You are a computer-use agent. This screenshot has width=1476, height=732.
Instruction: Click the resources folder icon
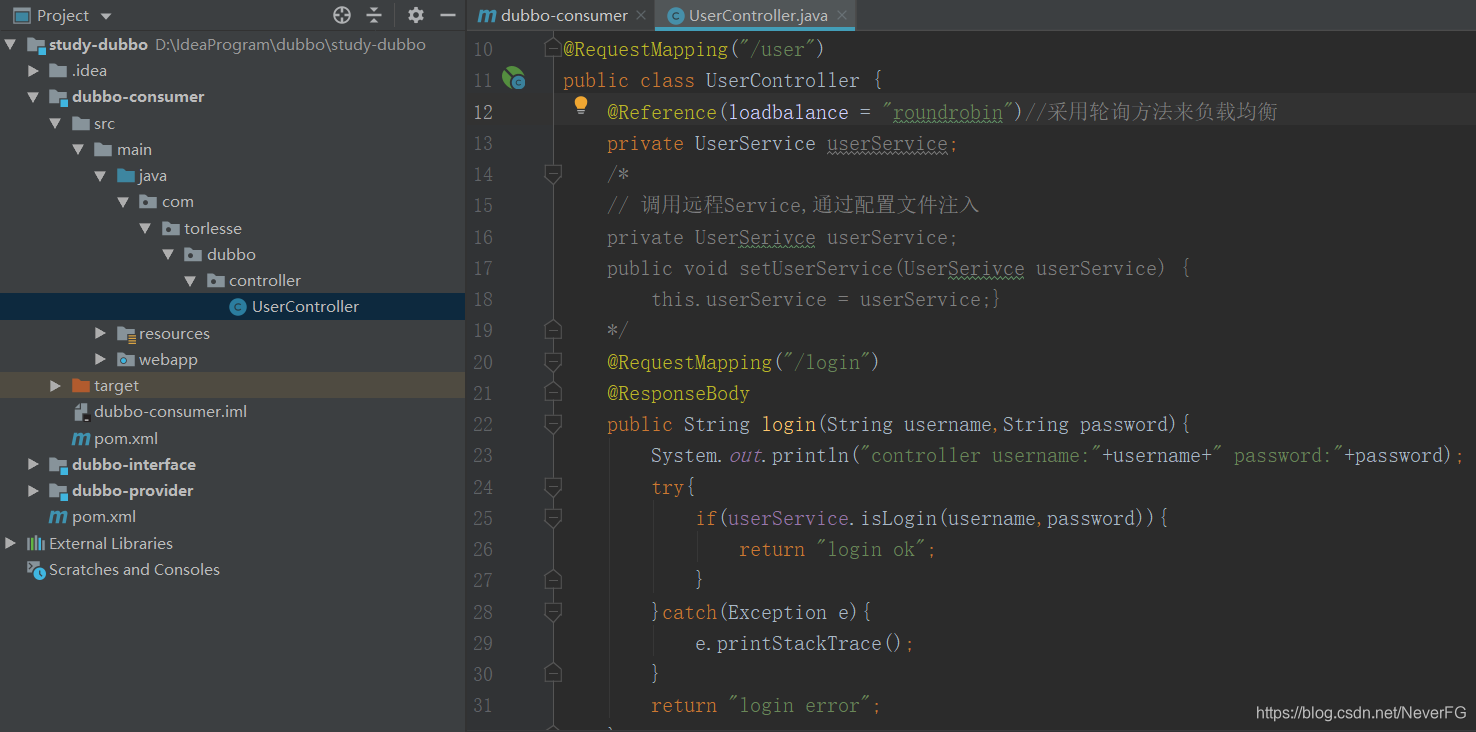click(126, 334)
